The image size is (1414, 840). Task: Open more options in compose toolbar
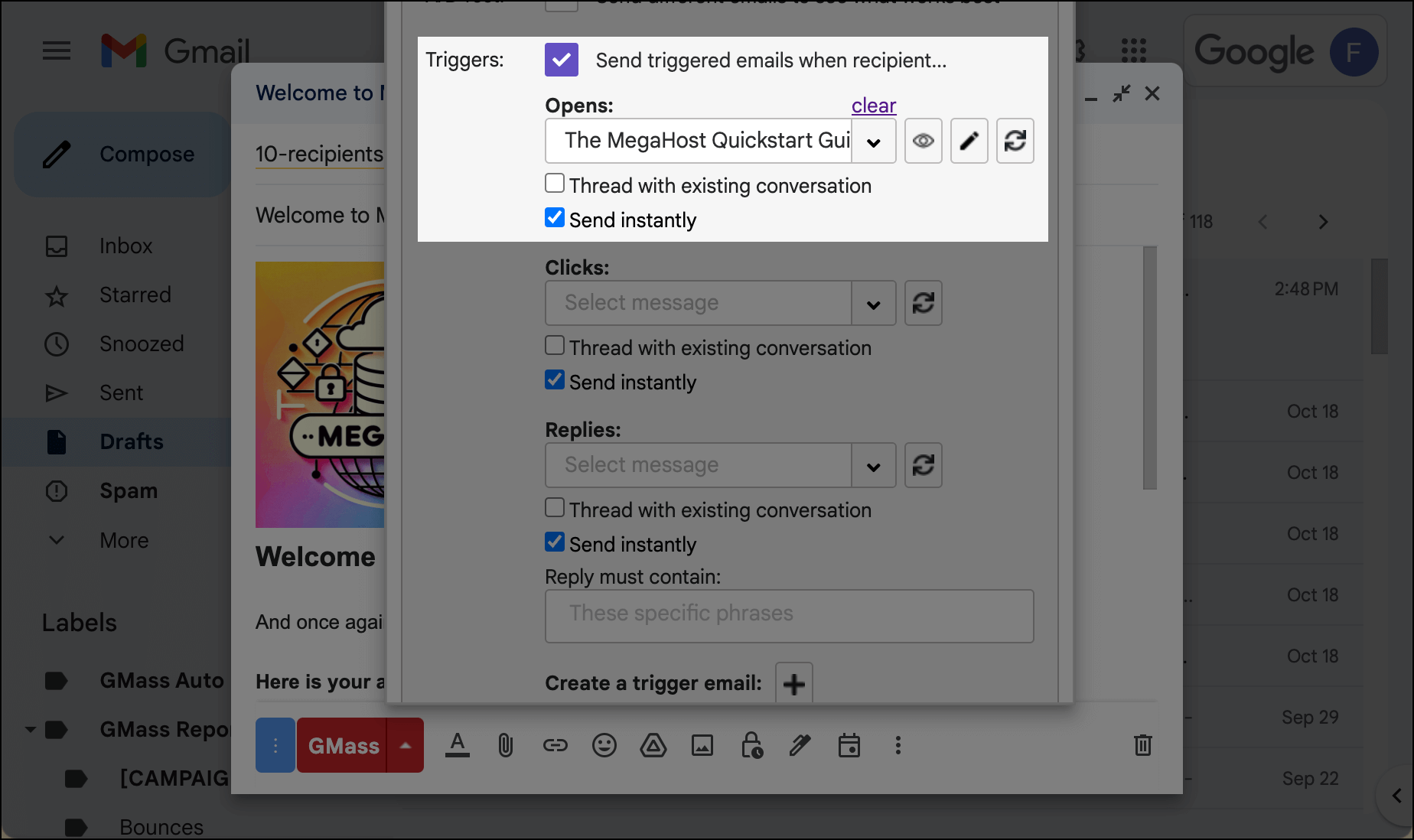coord(898,745)
